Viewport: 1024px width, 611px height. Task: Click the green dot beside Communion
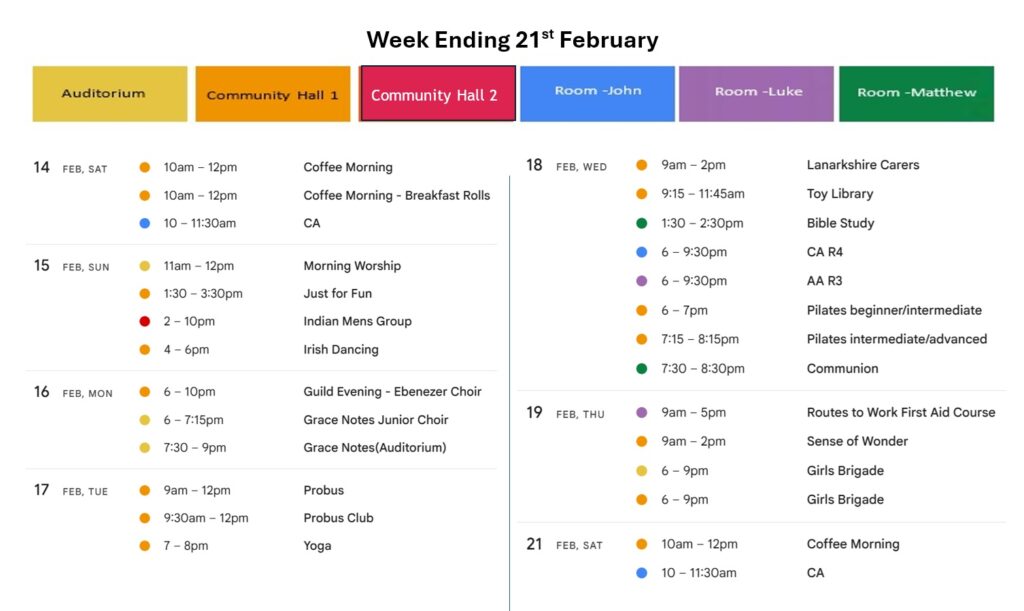642,369
